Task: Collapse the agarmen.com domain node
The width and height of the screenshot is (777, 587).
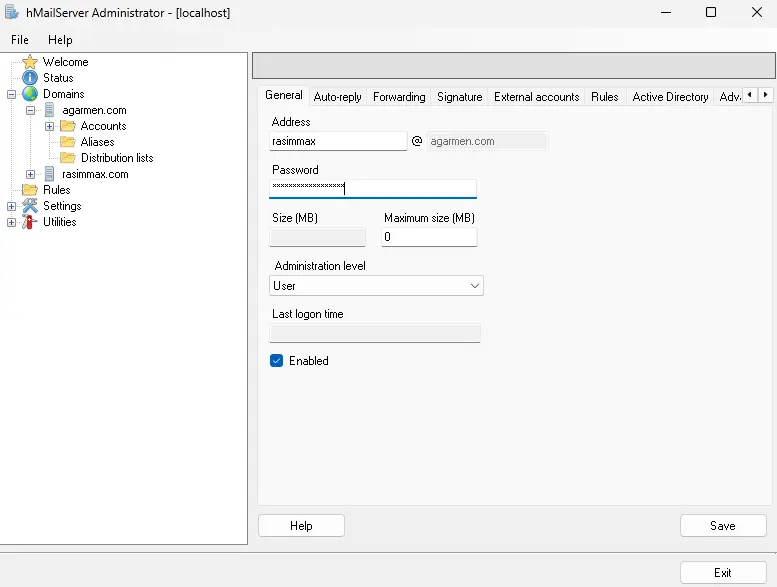Action: 30,110
